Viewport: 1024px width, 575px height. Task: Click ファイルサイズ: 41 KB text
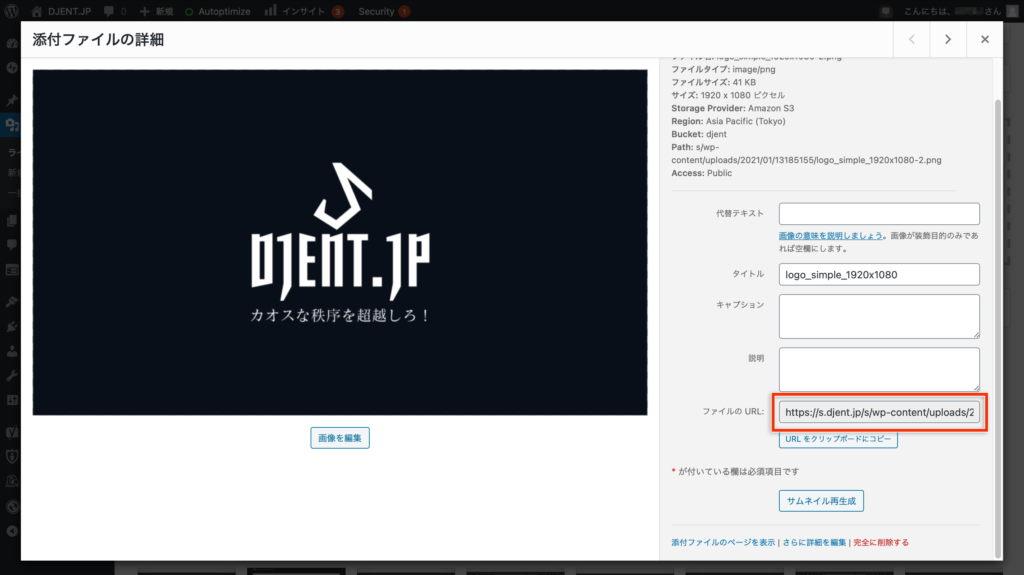pos(713,82)
